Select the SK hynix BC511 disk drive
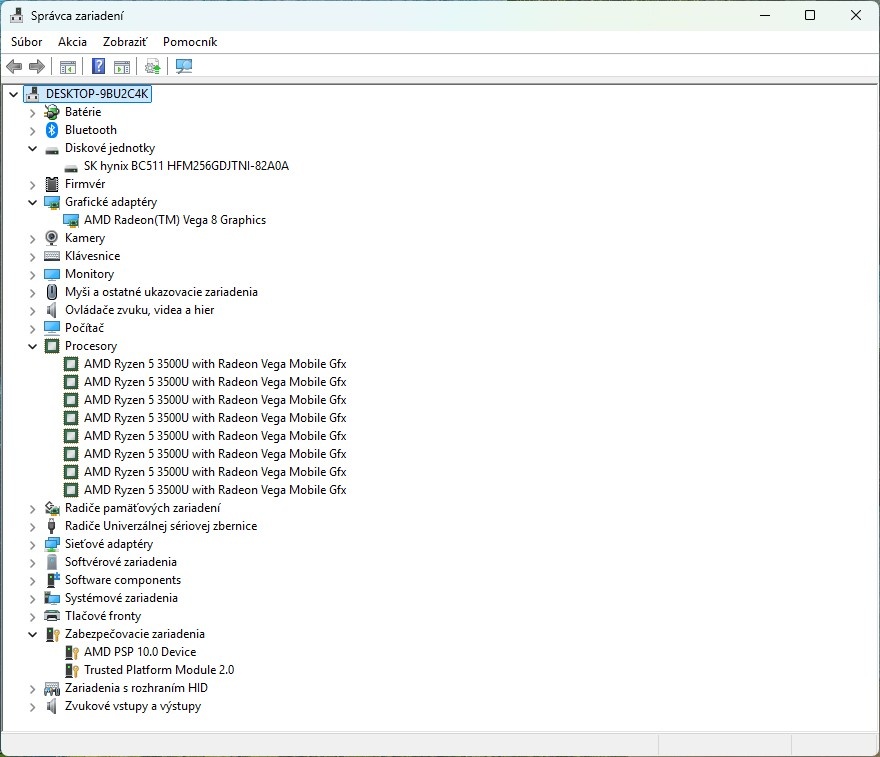The height and width of the screenshot is (757, 880). point(186,166)
